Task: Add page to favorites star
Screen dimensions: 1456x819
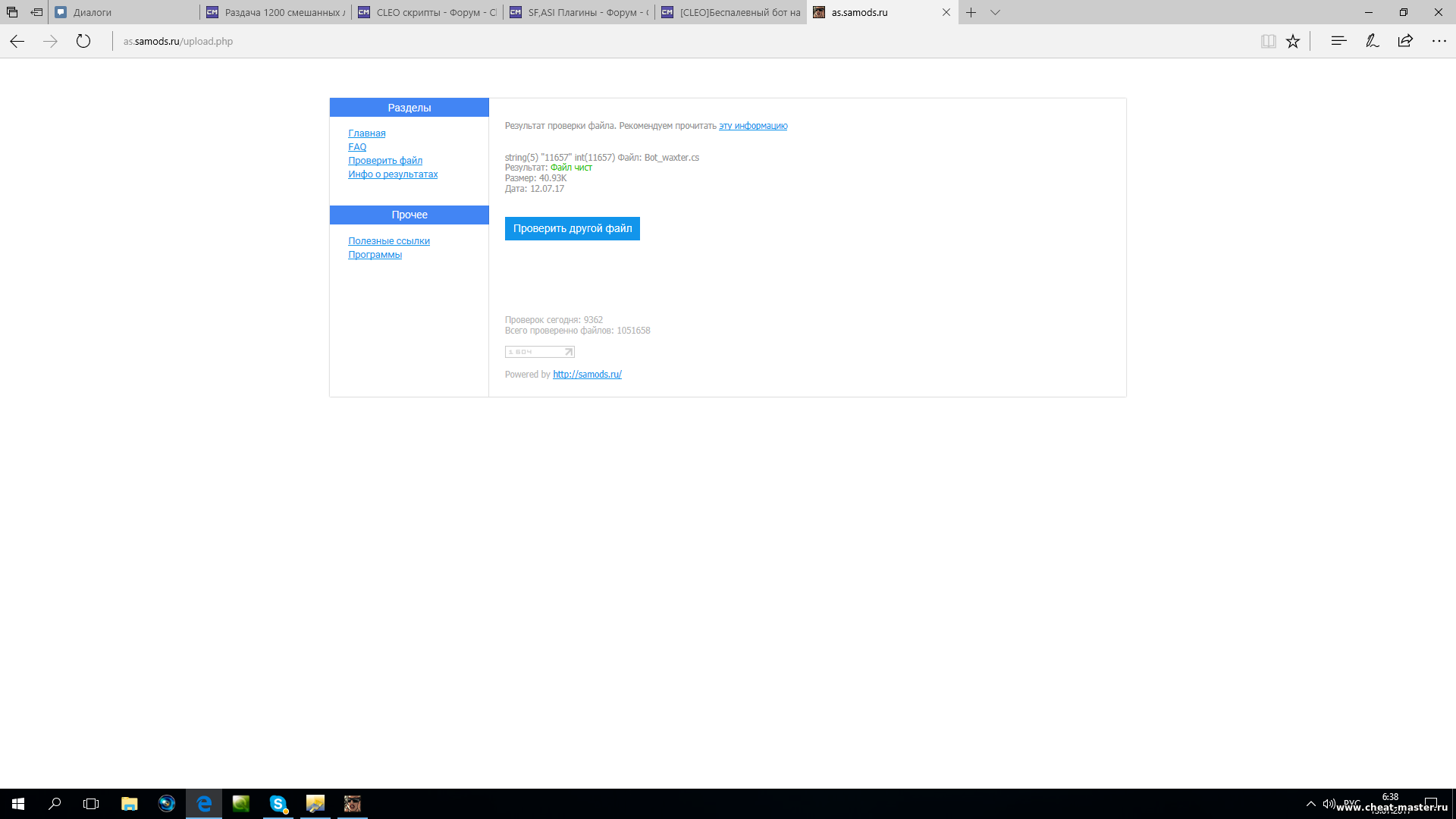Action: [x=1293, y=42]
